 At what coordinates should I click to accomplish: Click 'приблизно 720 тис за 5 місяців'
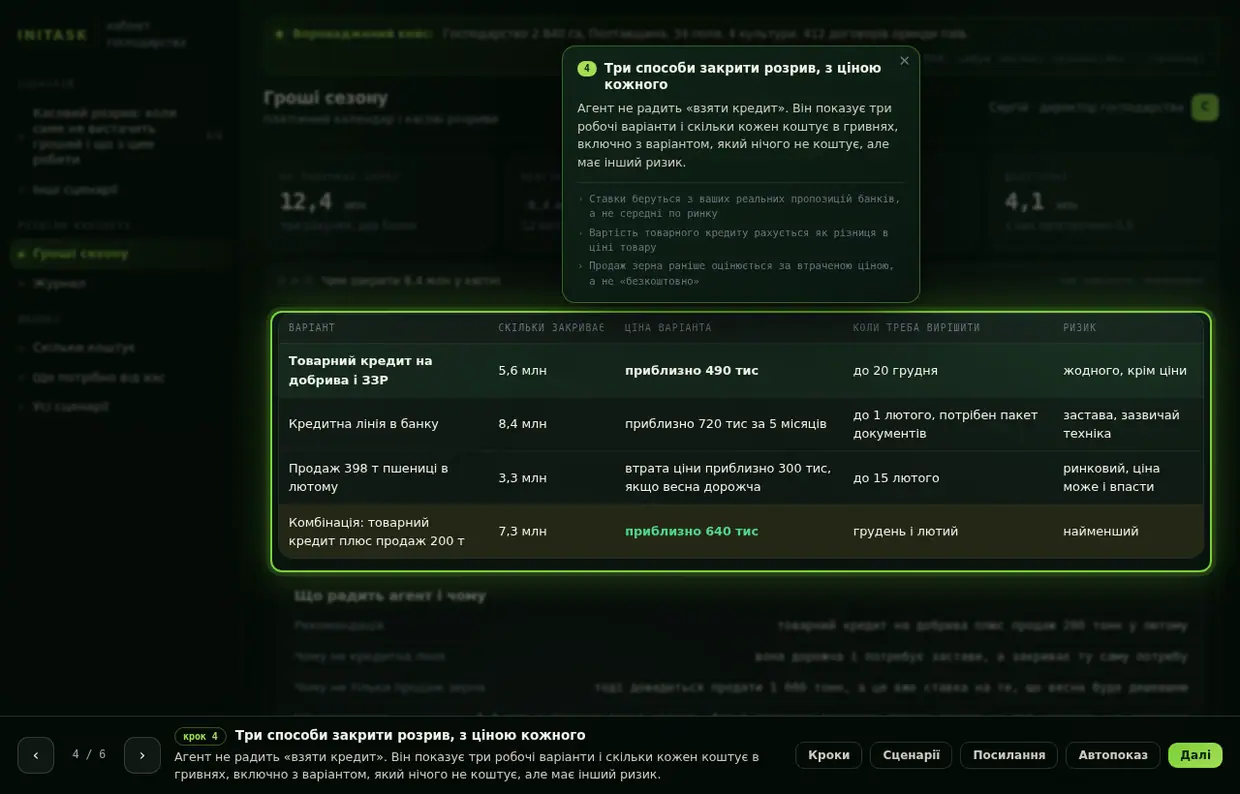point(726,424)
